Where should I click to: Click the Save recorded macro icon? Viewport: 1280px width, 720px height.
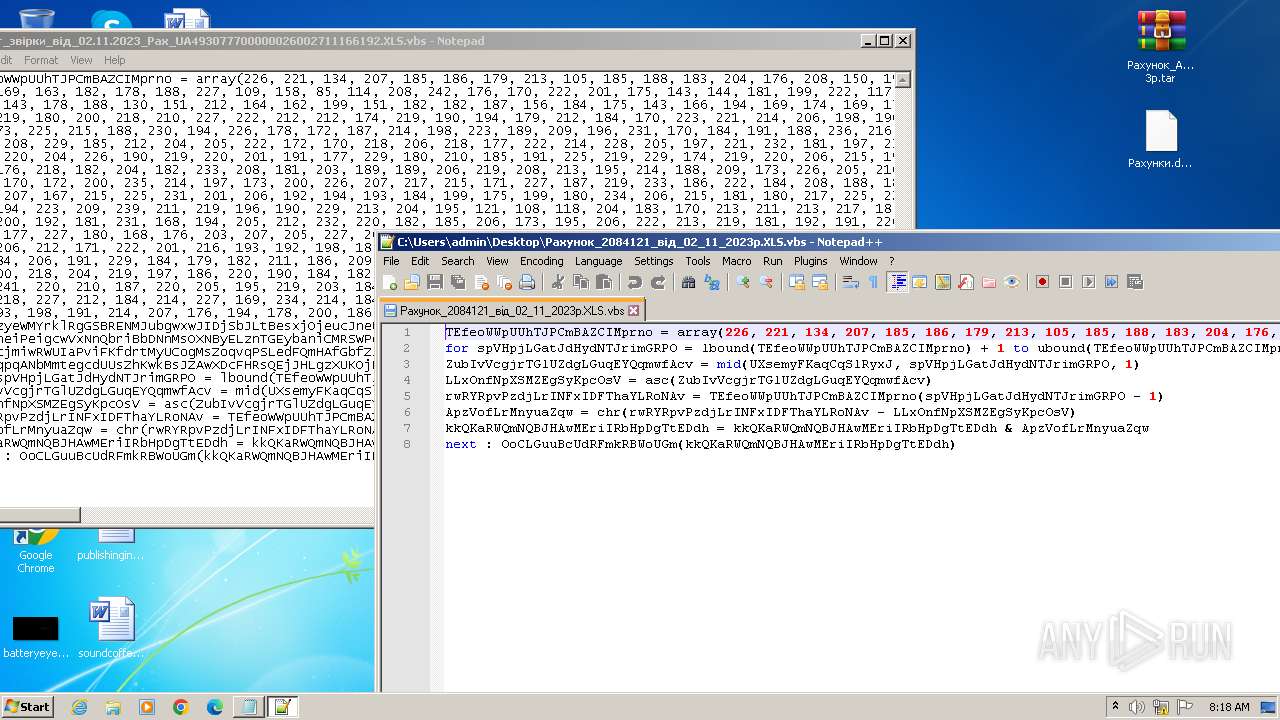1134,282
